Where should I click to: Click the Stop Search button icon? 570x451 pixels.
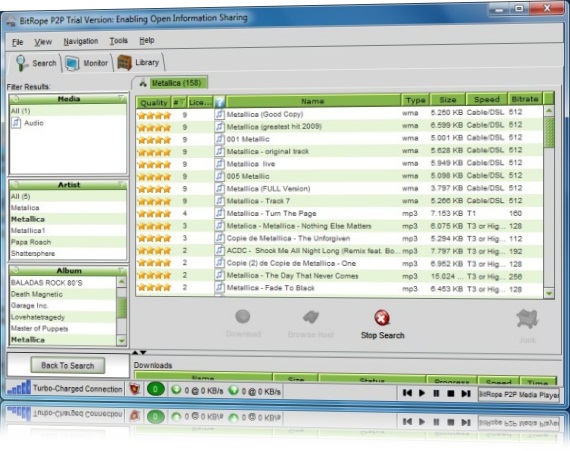click(382, 318)
